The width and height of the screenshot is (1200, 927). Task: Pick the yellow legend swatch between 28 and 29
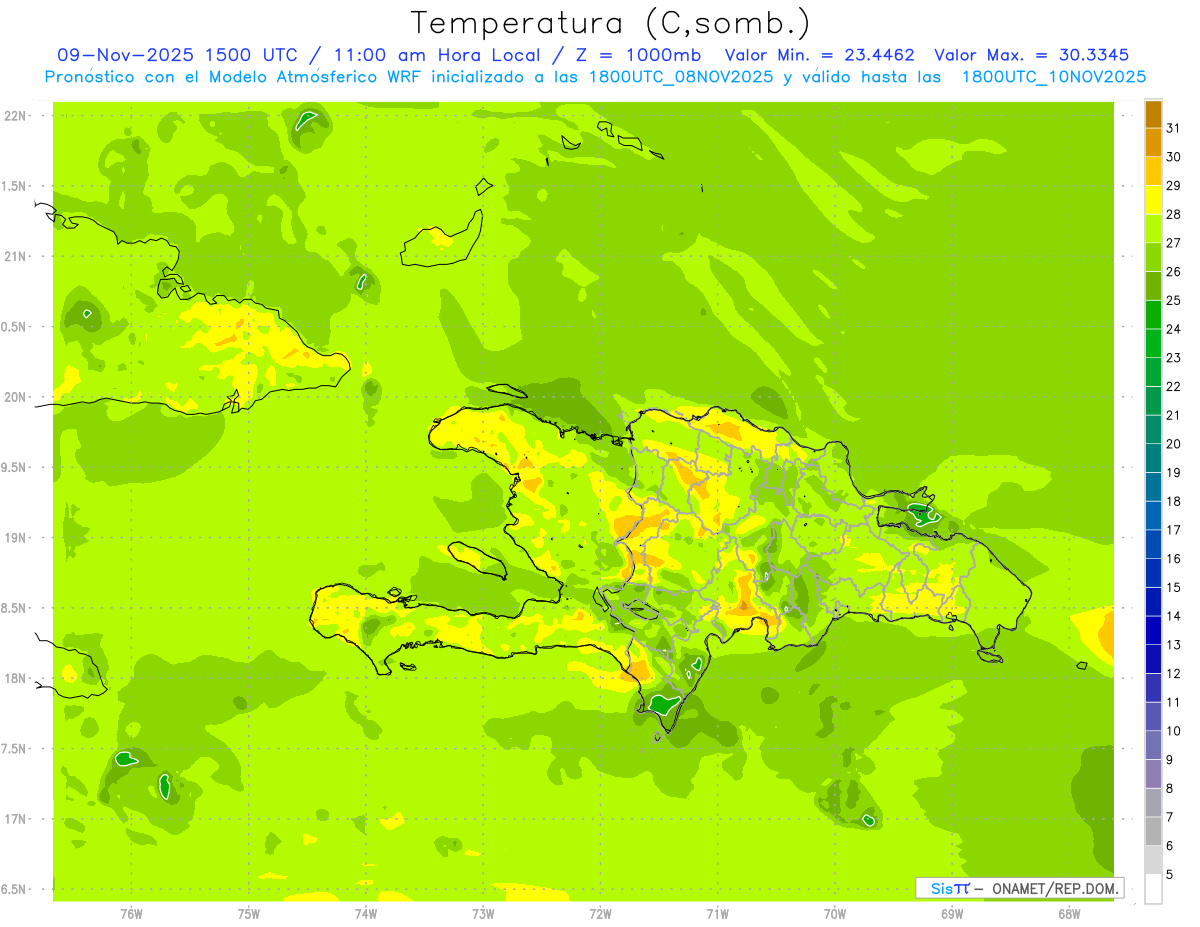(1153, 200)
